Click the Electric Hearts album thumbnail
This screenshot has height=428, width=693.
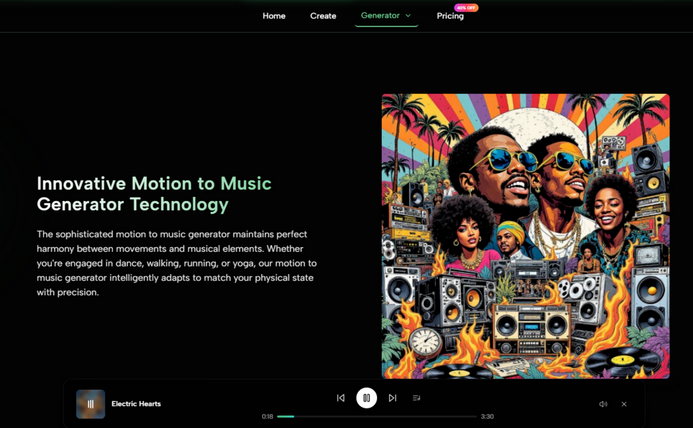coord(90,404)
